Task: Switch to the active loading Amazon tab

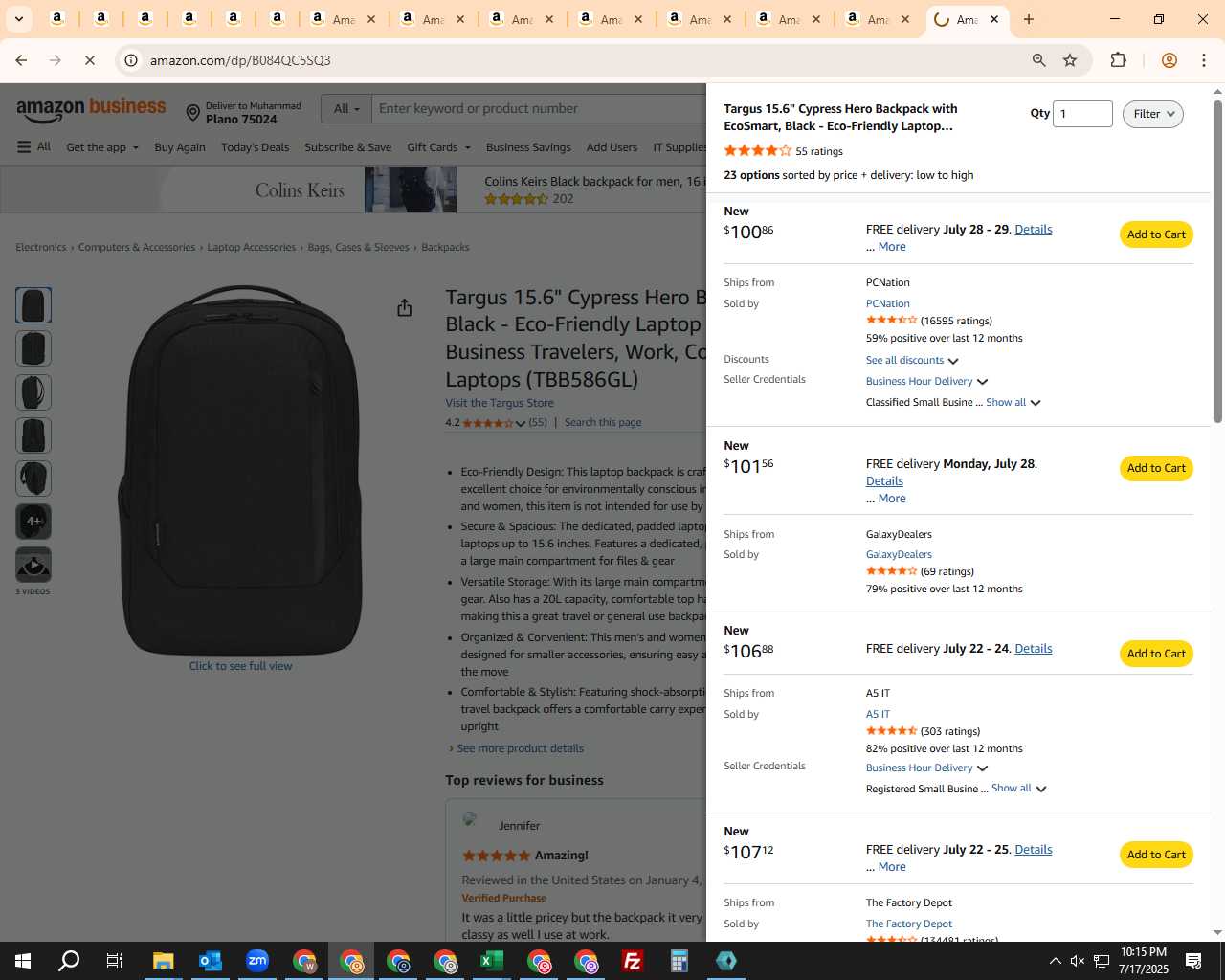Action: coord(969,19)
